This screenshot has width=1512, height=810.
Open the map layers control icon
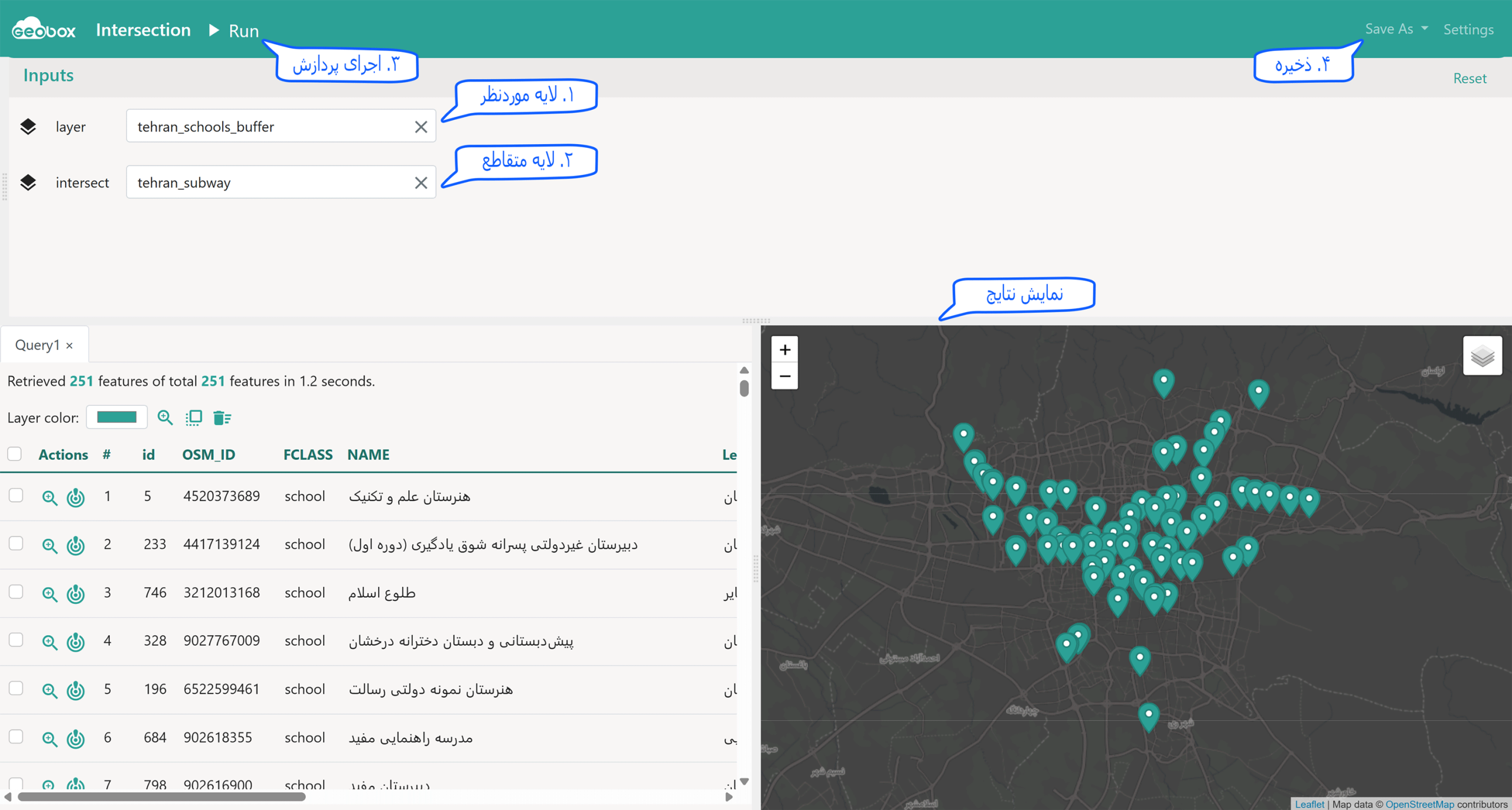click(x=1482, y=356)
